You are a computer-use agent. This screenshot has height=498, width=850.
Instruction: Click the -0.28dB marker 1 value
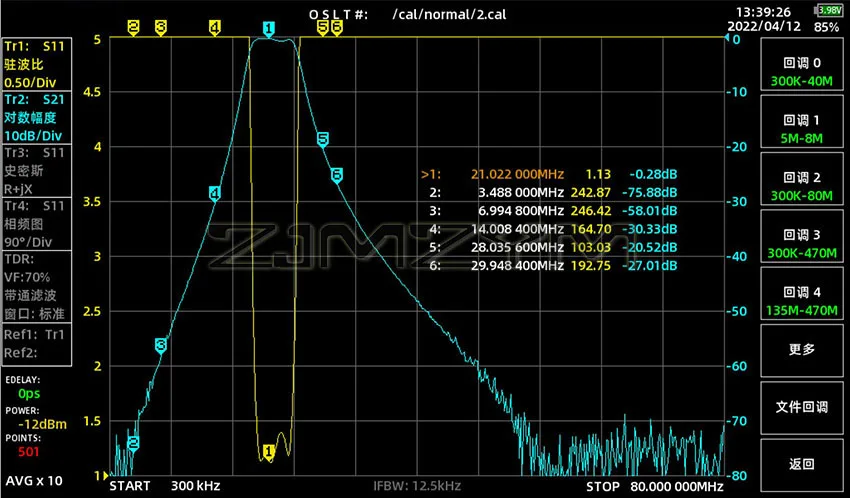tap(653, 174)
